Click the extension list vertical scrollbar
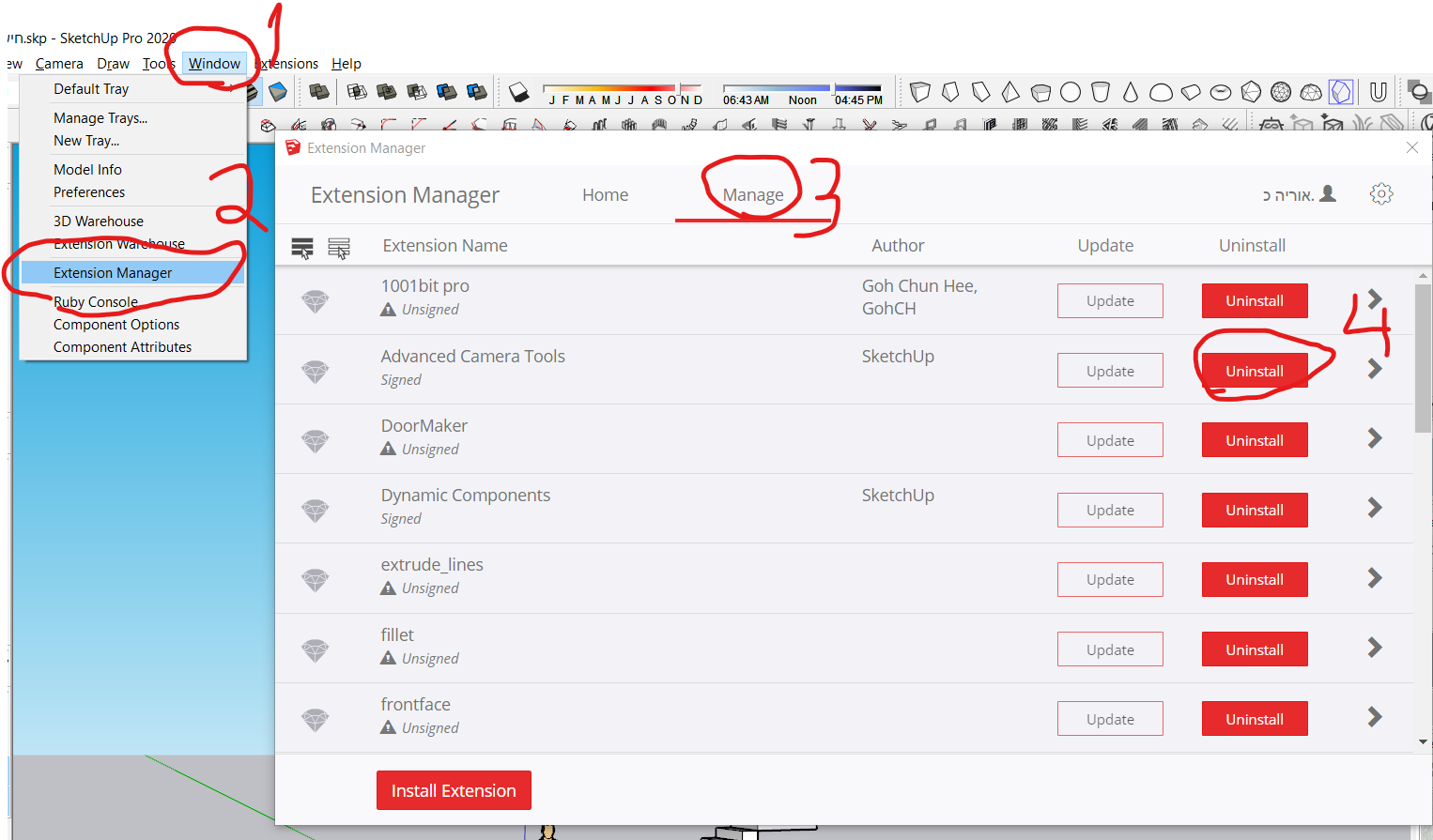 (1423, 358)
